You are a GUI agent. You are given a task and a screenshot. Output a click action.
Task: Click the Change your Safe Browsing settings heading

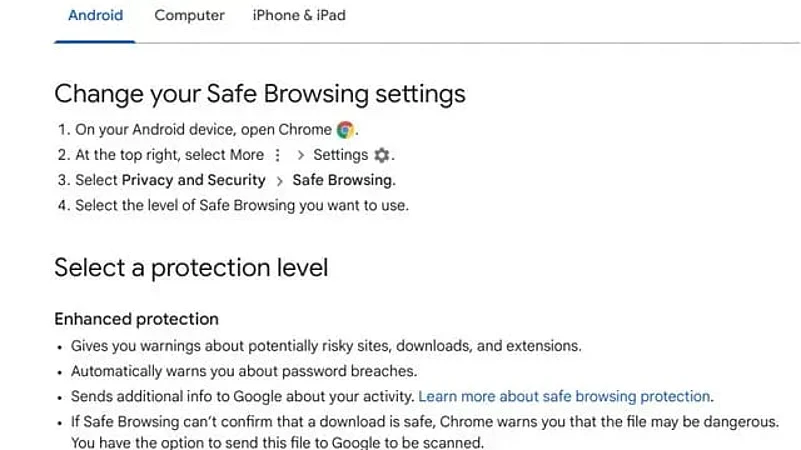coord(259,94)
